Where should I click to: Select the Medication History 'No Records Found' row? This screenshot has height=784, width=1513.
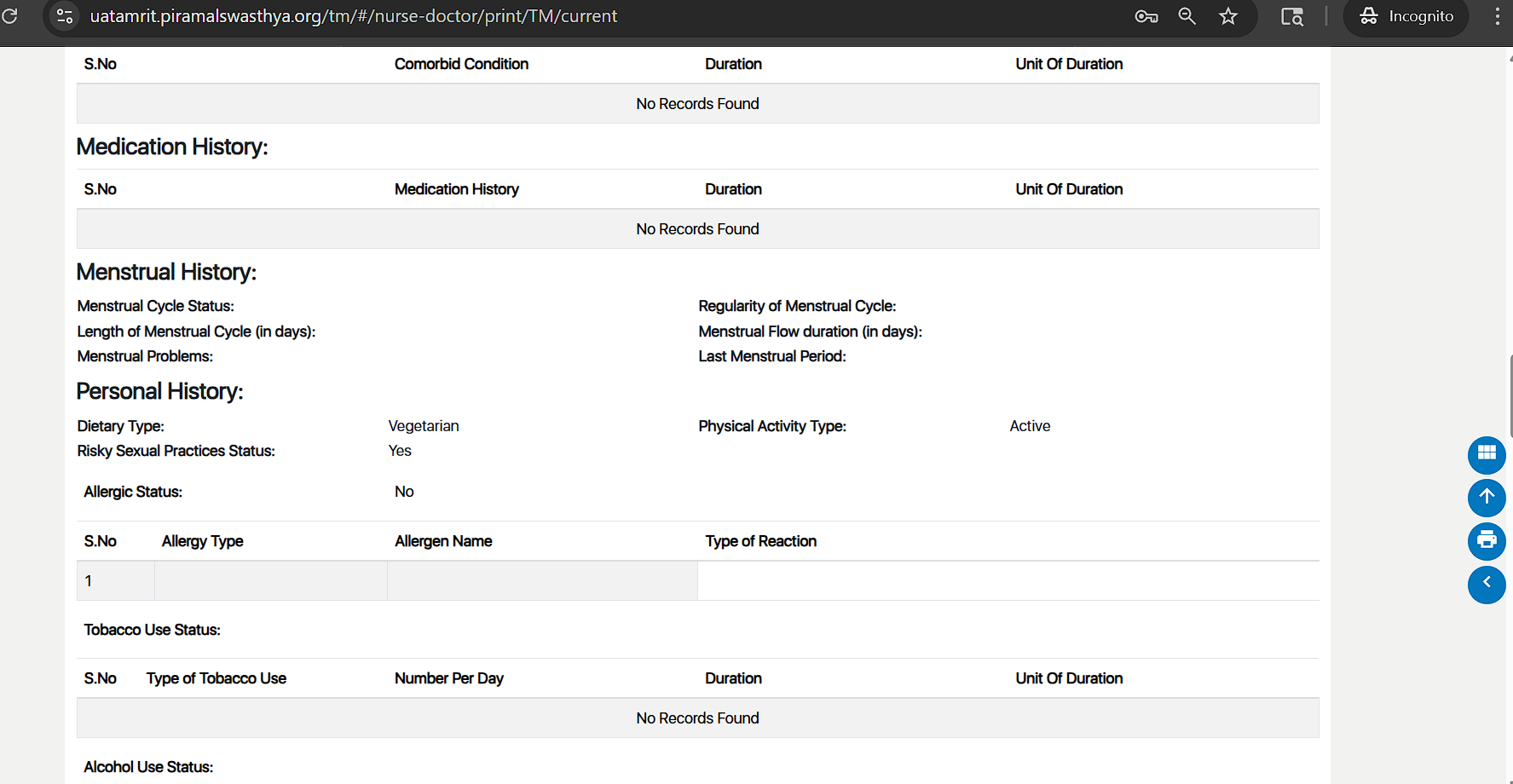697,229
